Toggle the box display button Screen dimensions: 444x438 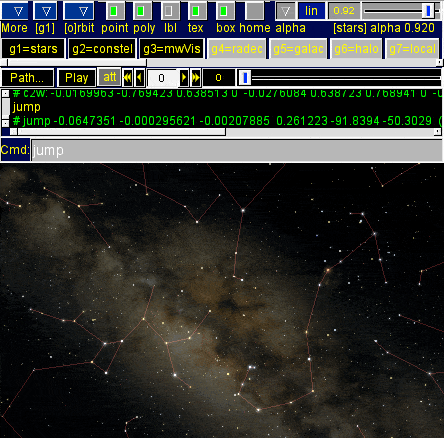point(224,11)
